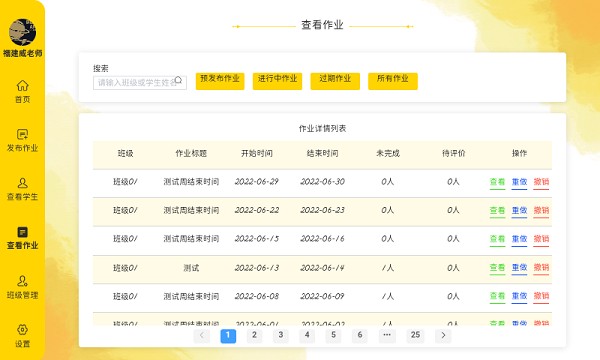This screenshot has width=600, height=360.
Task: Click the teacher avatar picture
Action: pyautogui.click(x=23, y=32)
